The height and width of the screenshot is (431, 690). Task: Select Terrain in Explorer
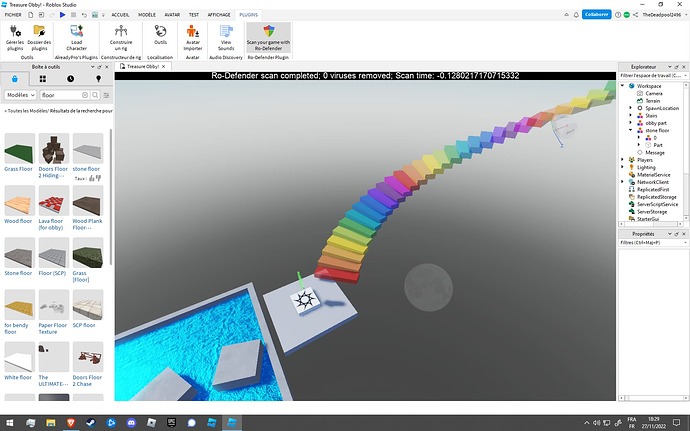coord(653,101)
